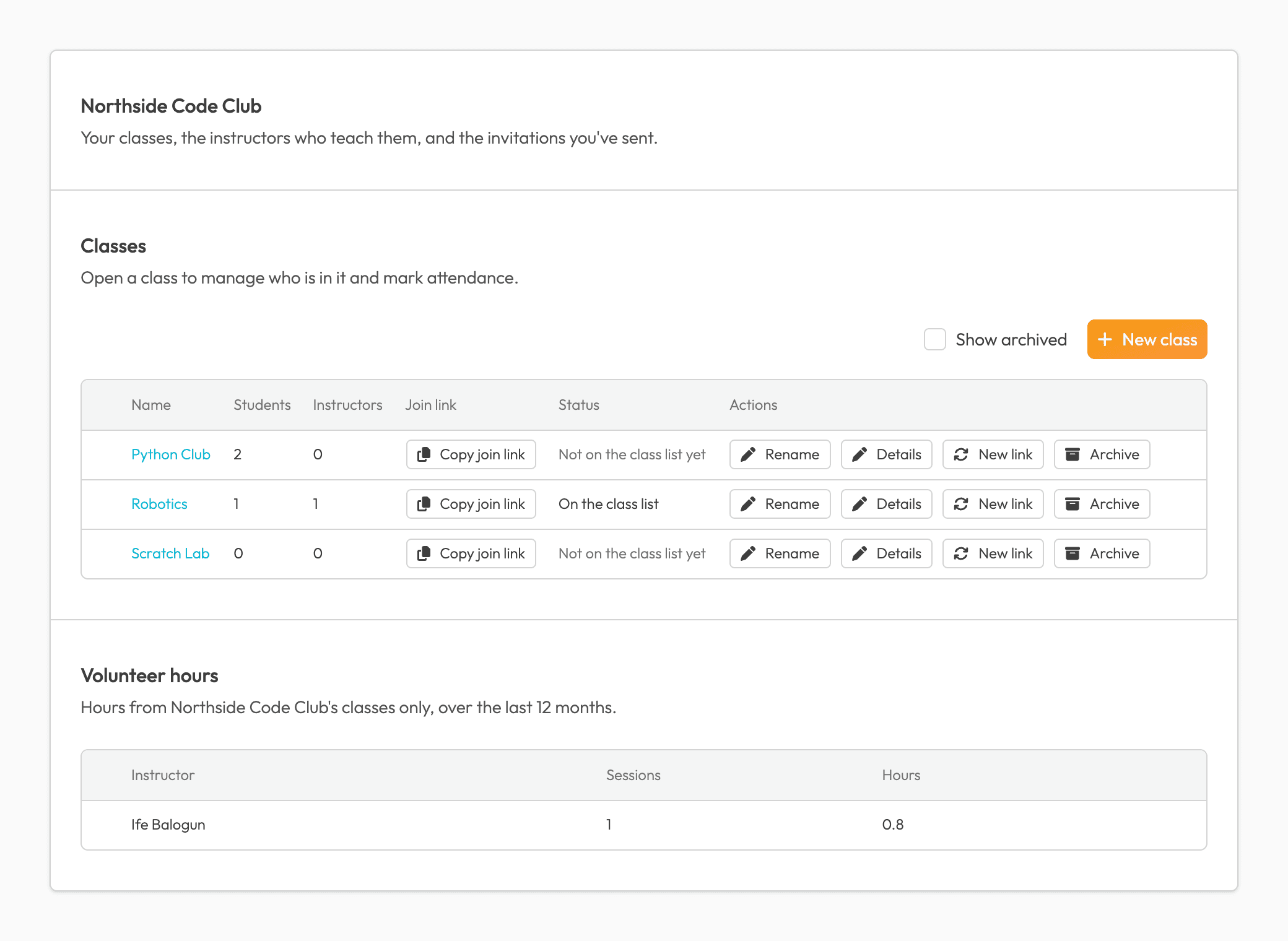Viewport: 1288px width, 941px height.
Task: Click the Details label for Robotics
Action: 899,504
